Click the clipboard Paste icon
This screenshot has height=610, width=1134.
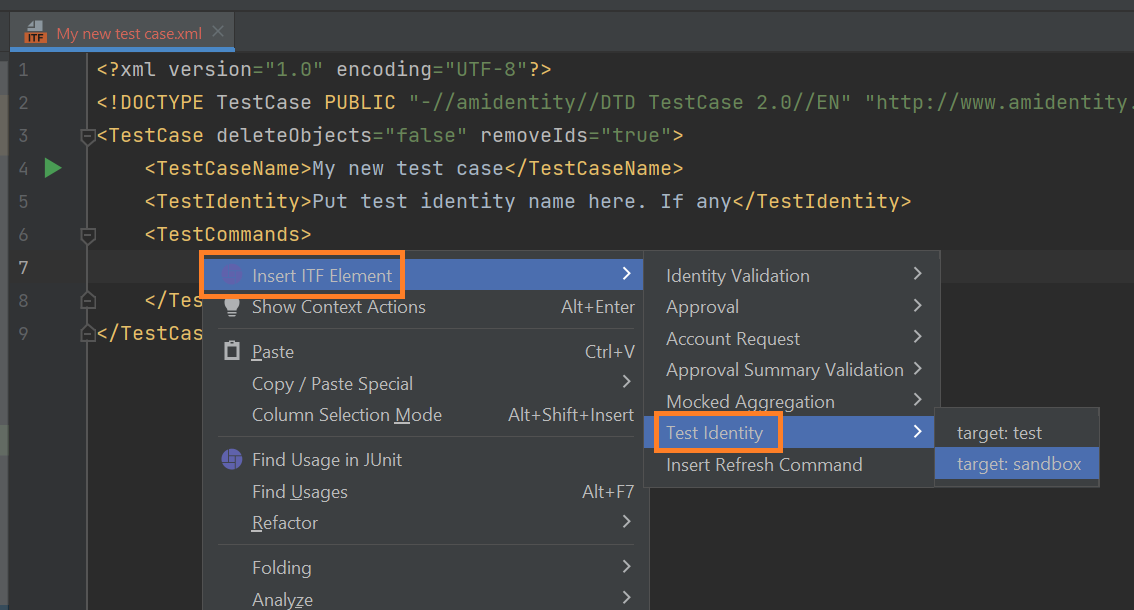click(231, 351)
